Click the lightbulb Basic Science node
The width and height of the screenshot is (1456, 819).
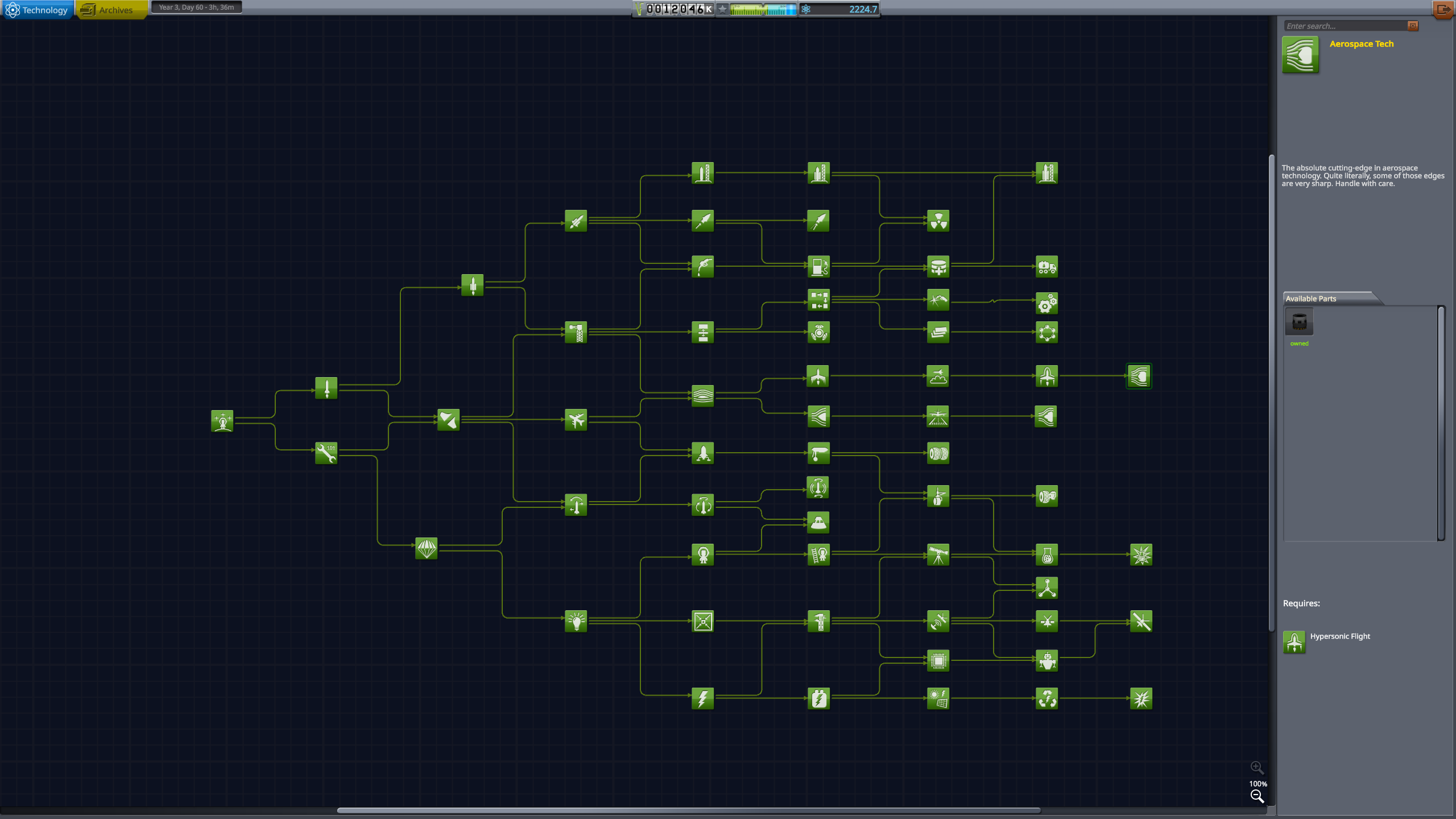click(576, 621)
